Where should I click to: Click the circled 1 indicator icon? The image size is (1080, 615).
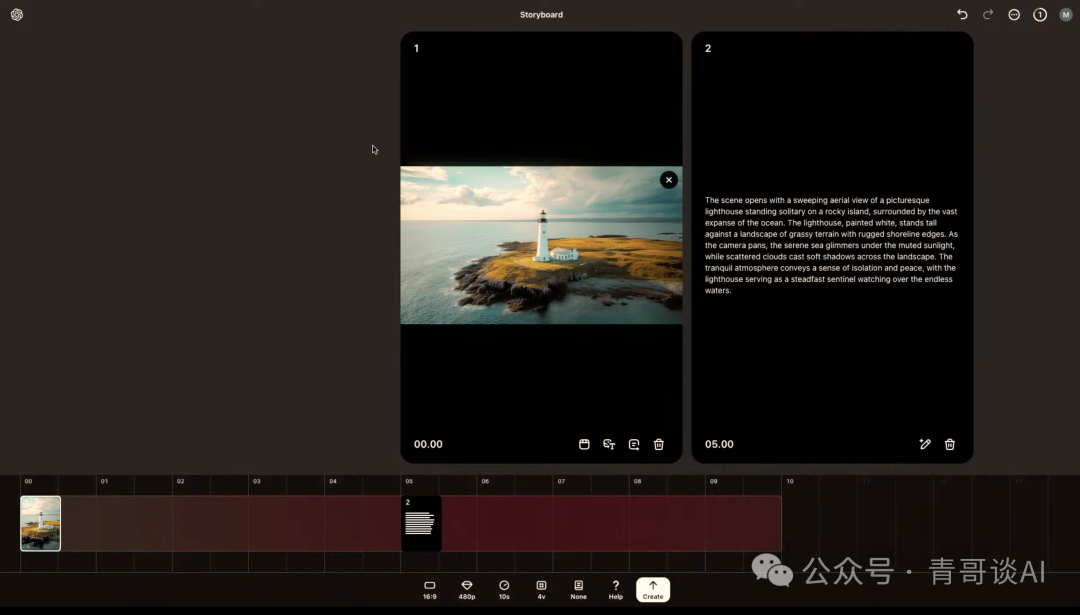1040,15
